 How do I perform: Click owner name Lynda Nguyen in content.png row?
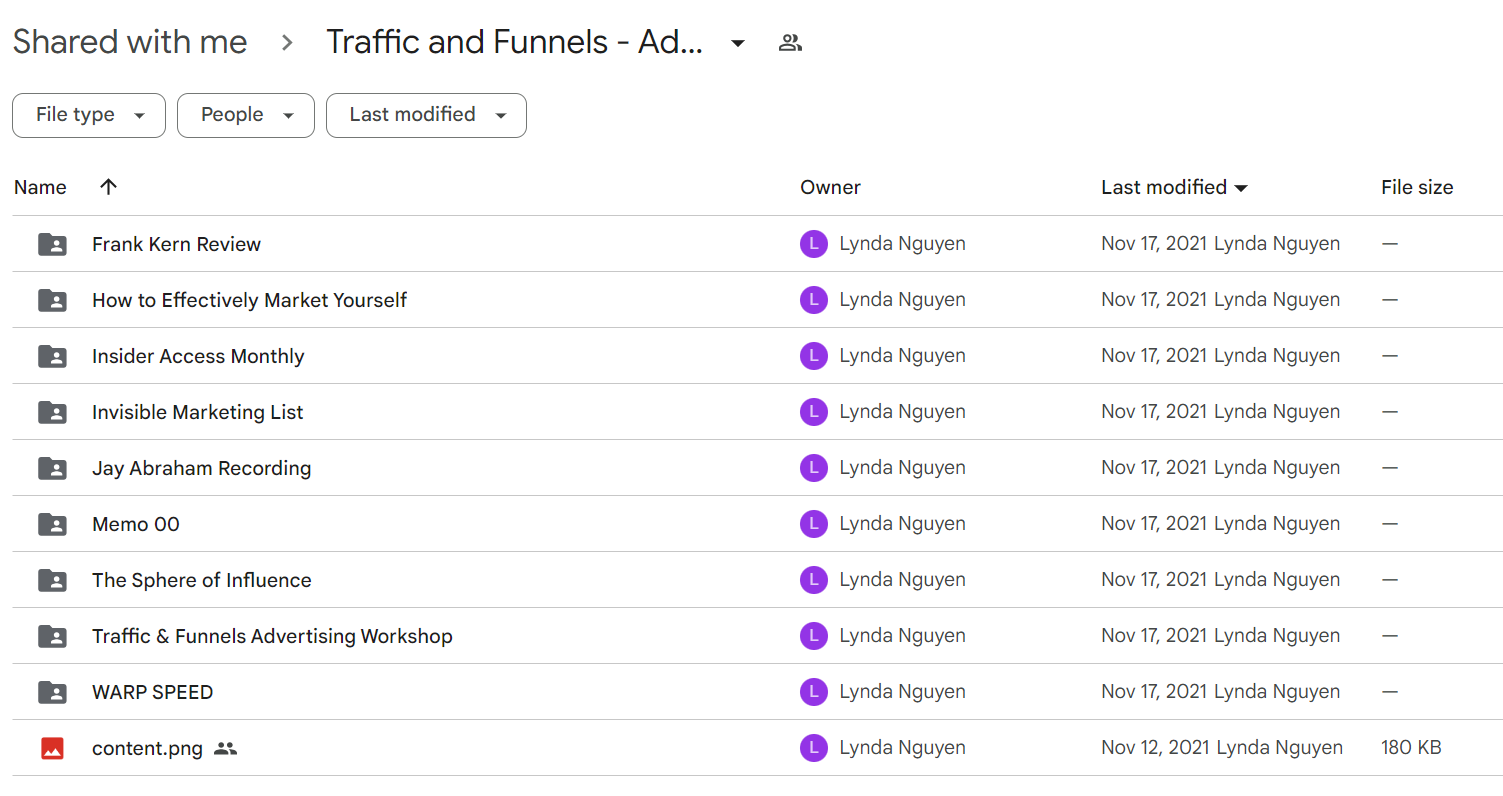point(902,748)
